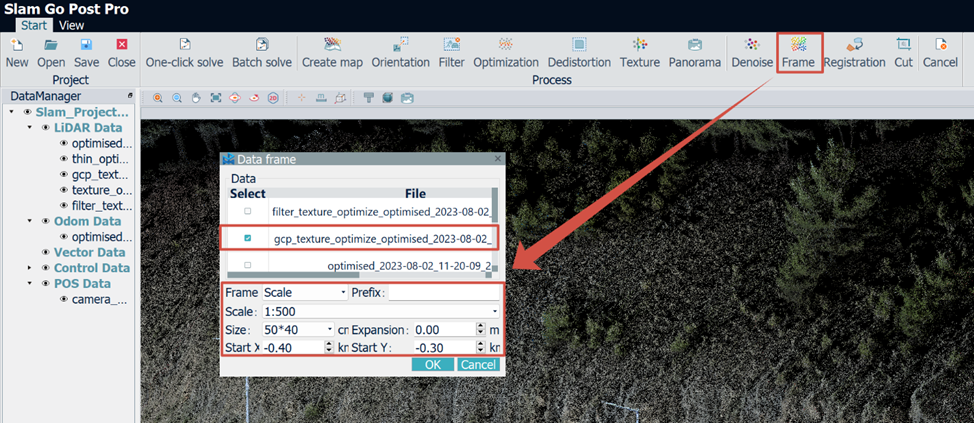Select the Denoise tool
The image size is (974, 423).
tap(752, 53)
